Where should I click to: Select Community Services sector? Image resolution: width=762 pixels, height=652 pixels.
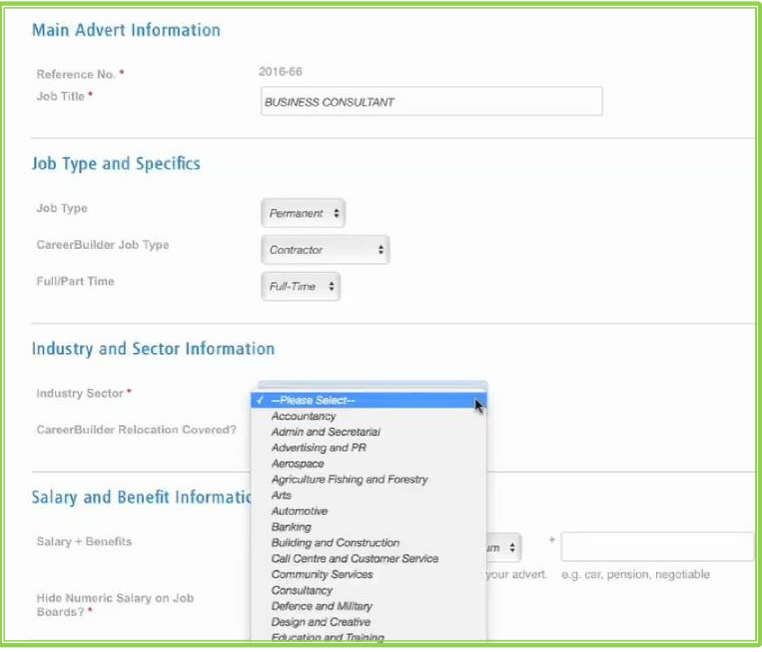pos(322,574)
